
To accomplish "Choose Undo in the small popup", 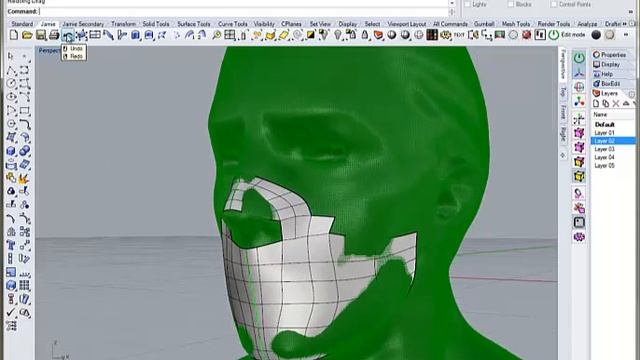I will [74, 49].
